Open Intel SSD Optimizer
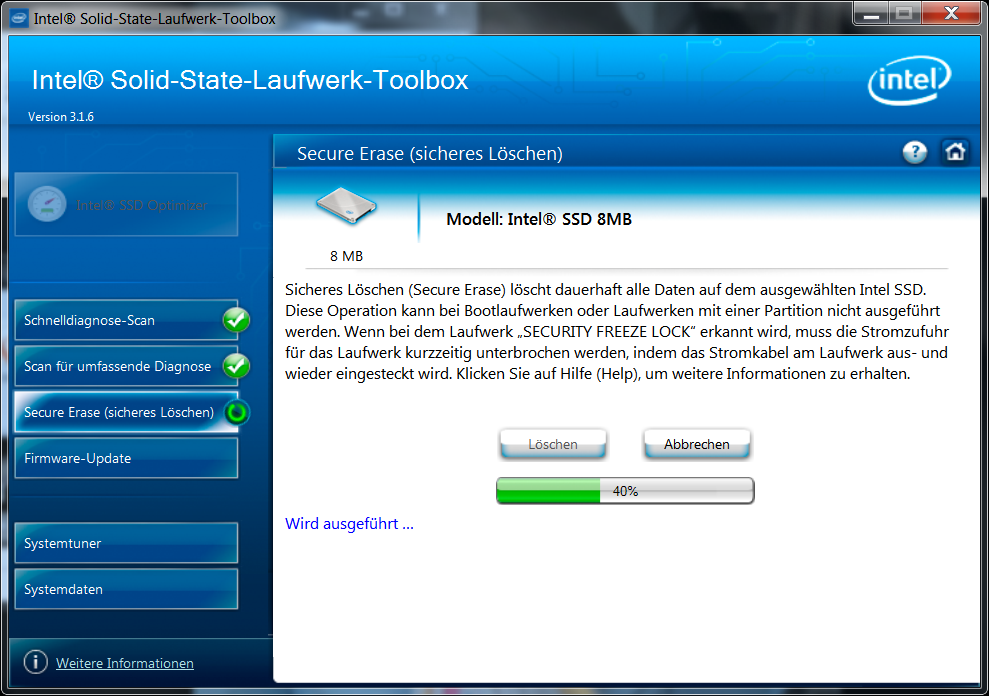Screen dimensions: 989x696 pyautogui.click(x=126, y=204)
